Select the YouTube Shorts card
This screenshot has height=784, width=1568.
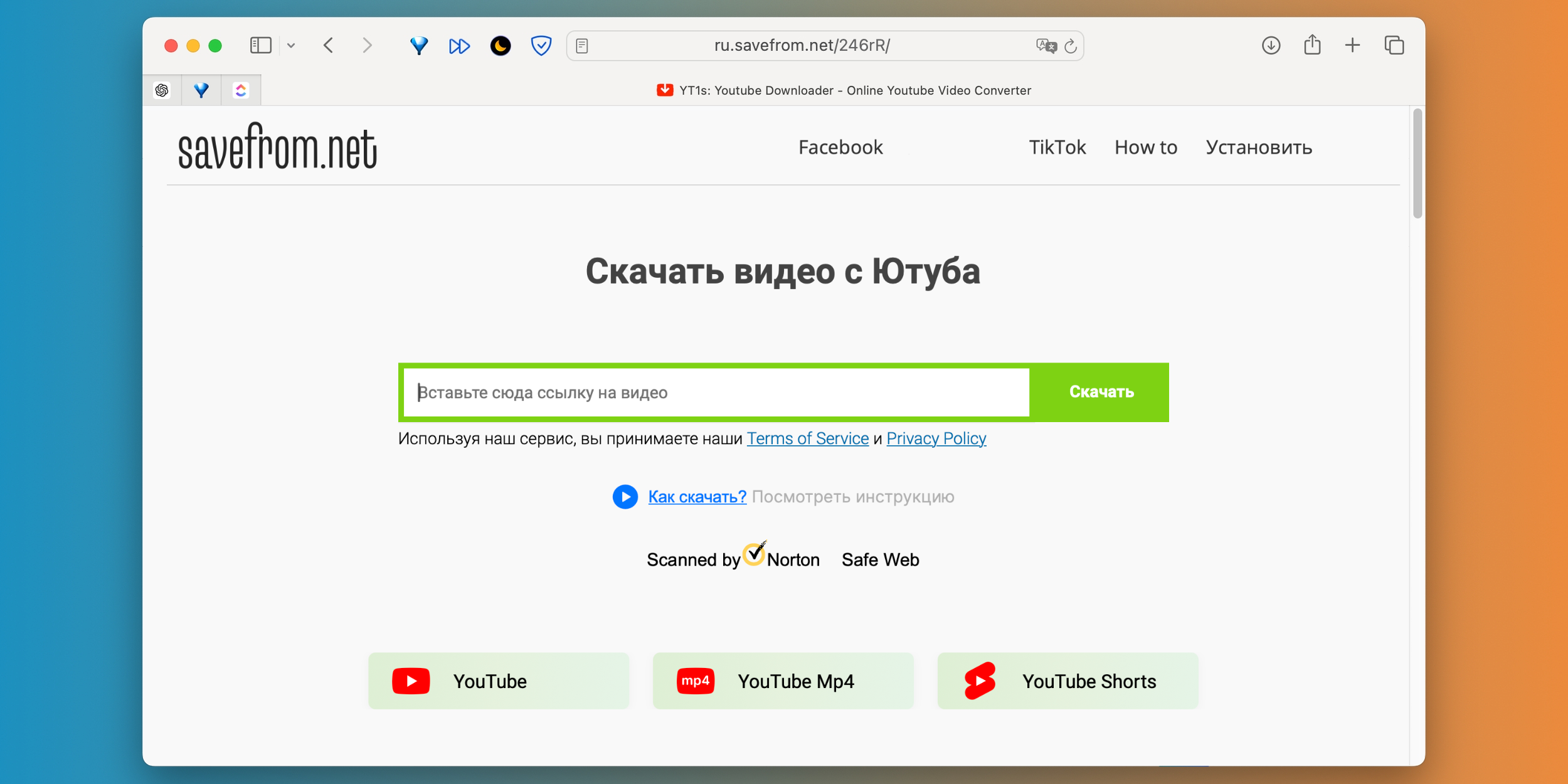(1067, 681)
